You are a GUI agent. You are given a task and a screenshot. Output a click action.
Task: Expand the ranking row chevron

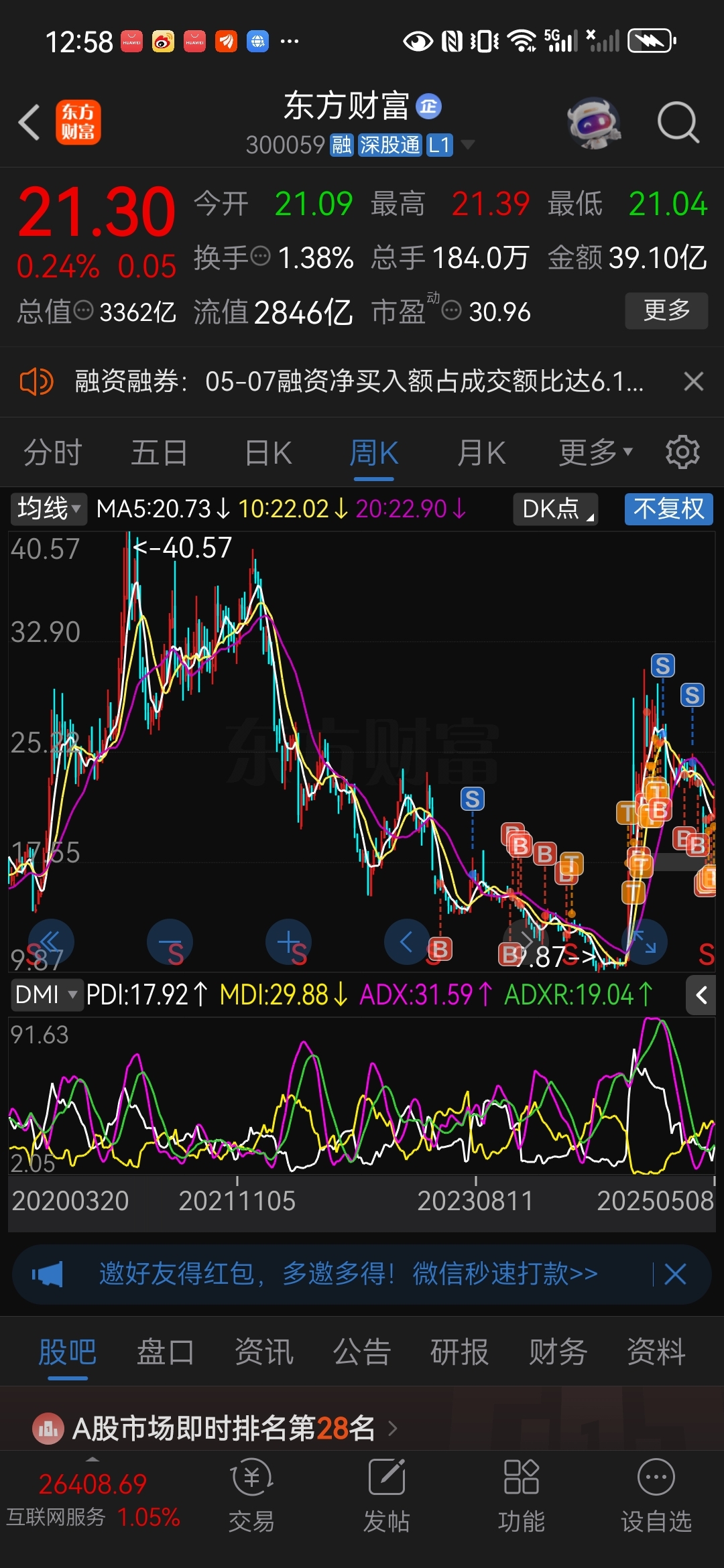pos(393,1429)
